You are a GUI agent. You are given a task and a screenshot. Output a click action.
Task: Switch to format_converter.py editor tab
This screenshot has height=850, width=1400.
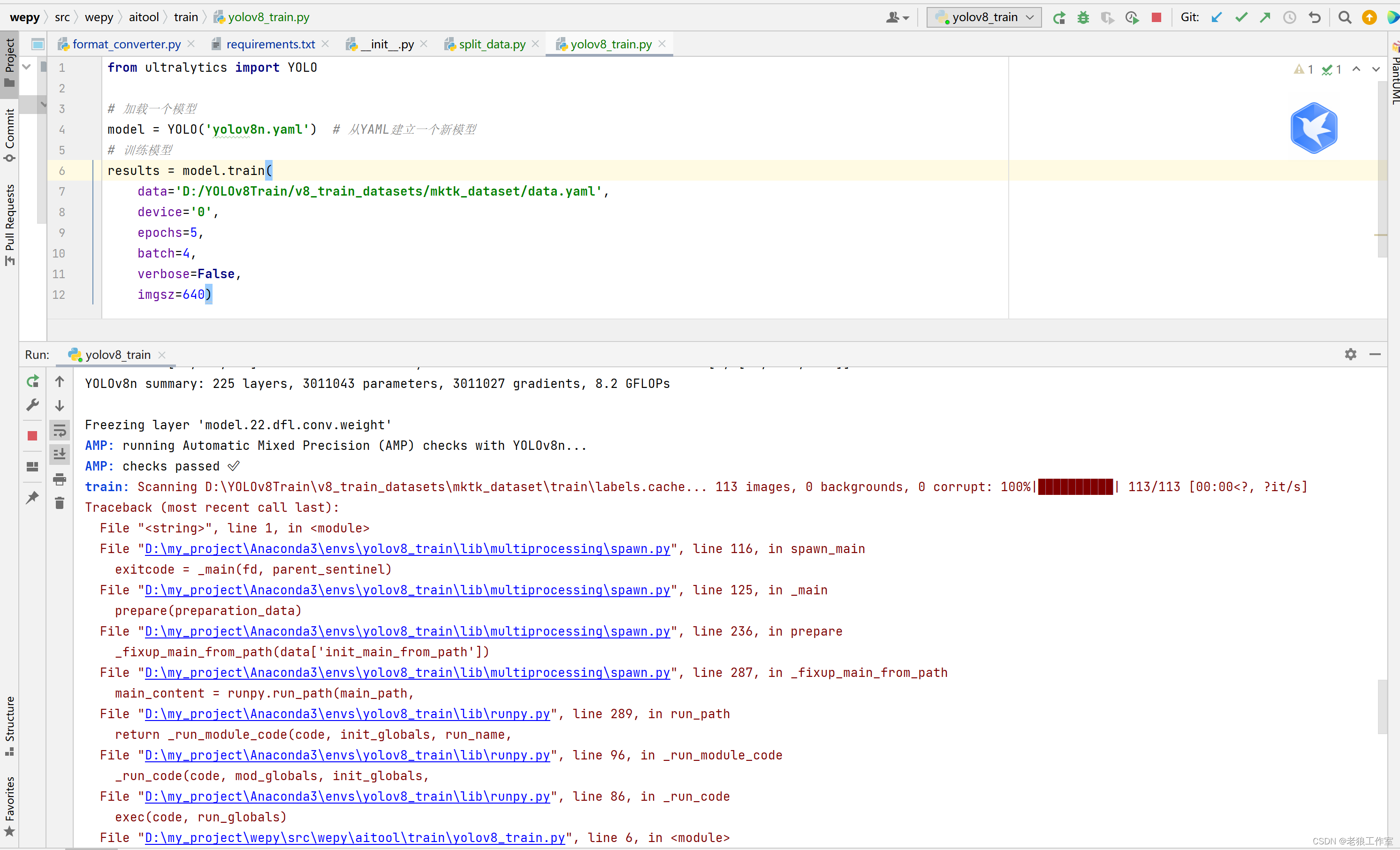click(126, 44)
